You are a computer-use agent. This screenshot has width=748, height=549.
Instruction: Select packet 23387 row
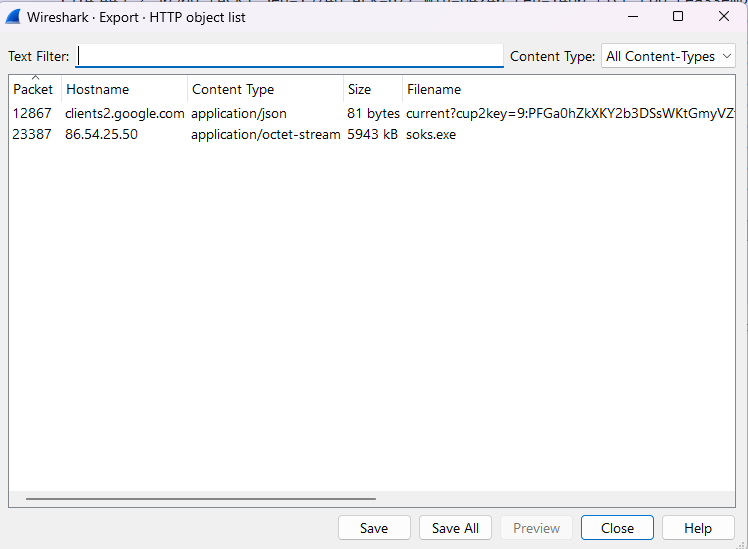click(x=372, y=135)
